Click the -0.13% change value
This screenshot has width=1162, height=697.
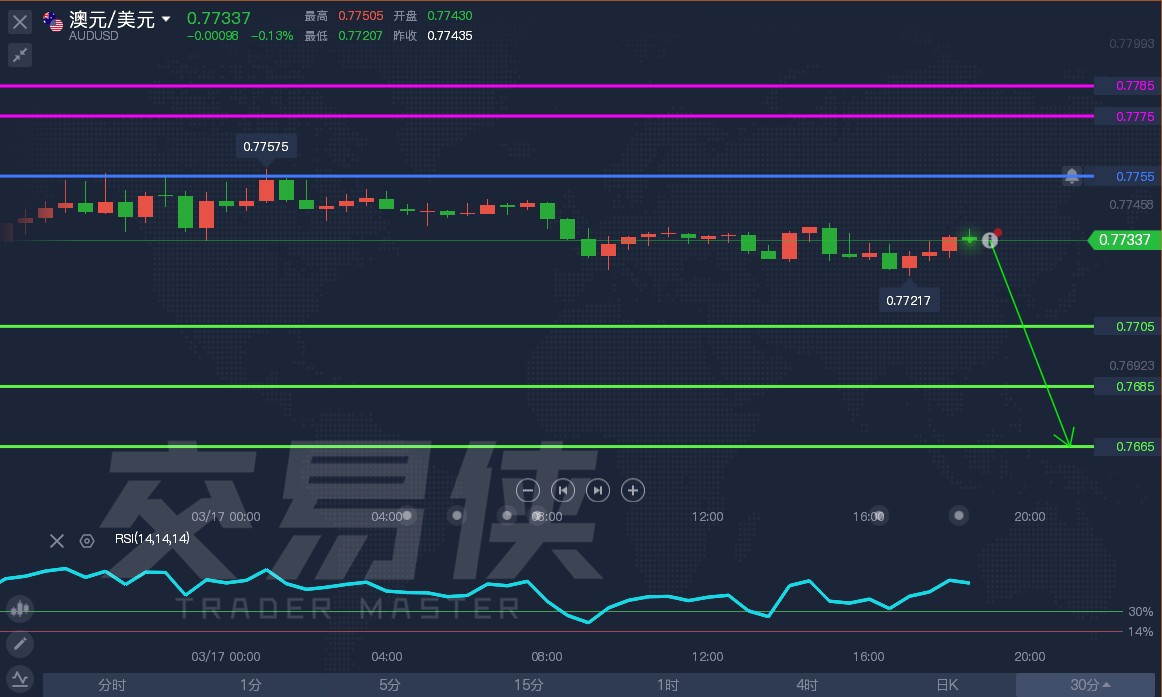[272, 36]
